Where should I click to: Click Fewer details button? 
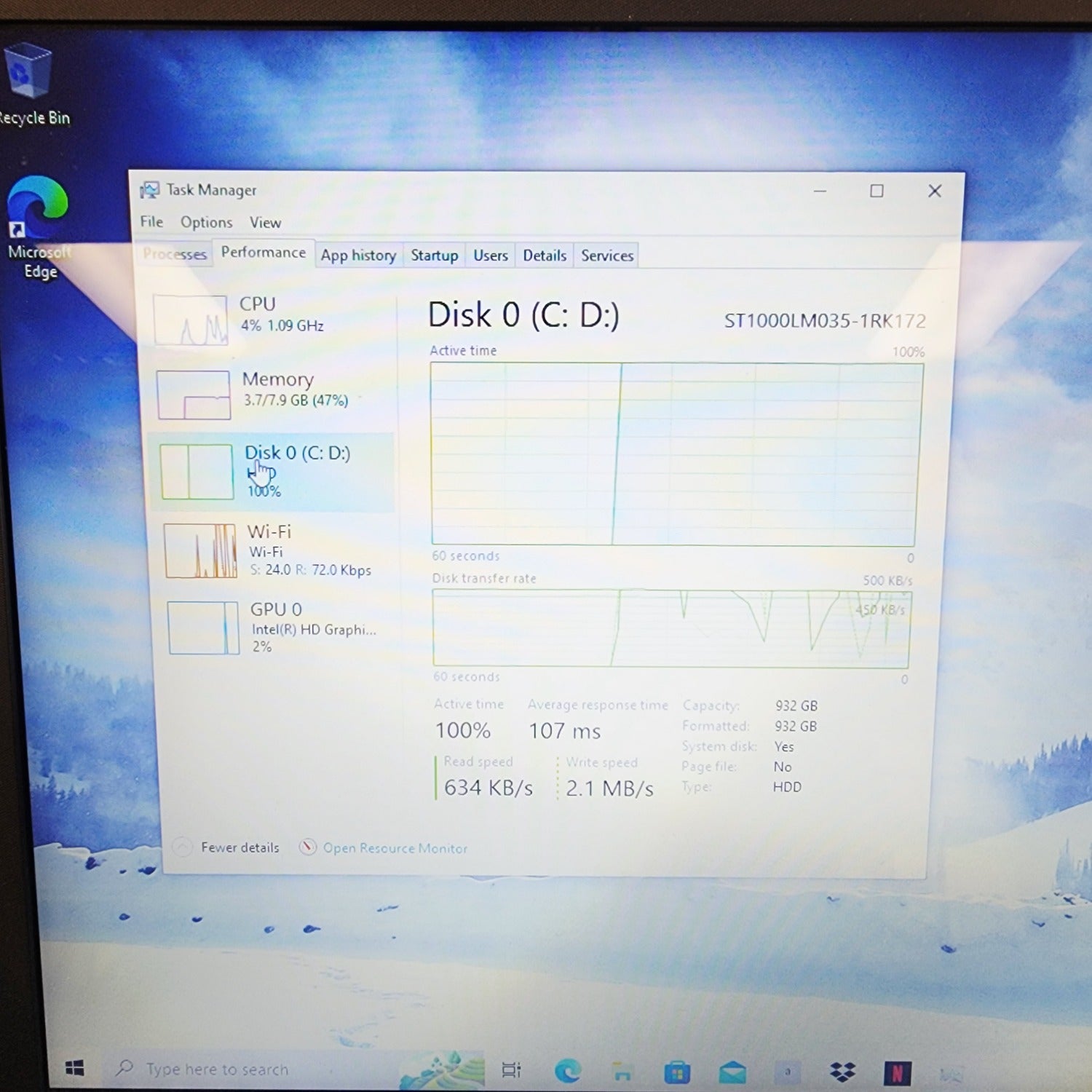pyautogui.click(x=240, y=847)
